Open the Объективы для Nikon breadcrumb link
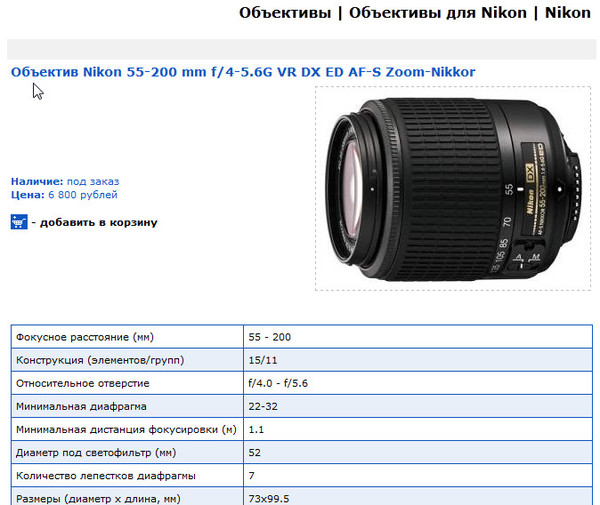 [438, 13]
